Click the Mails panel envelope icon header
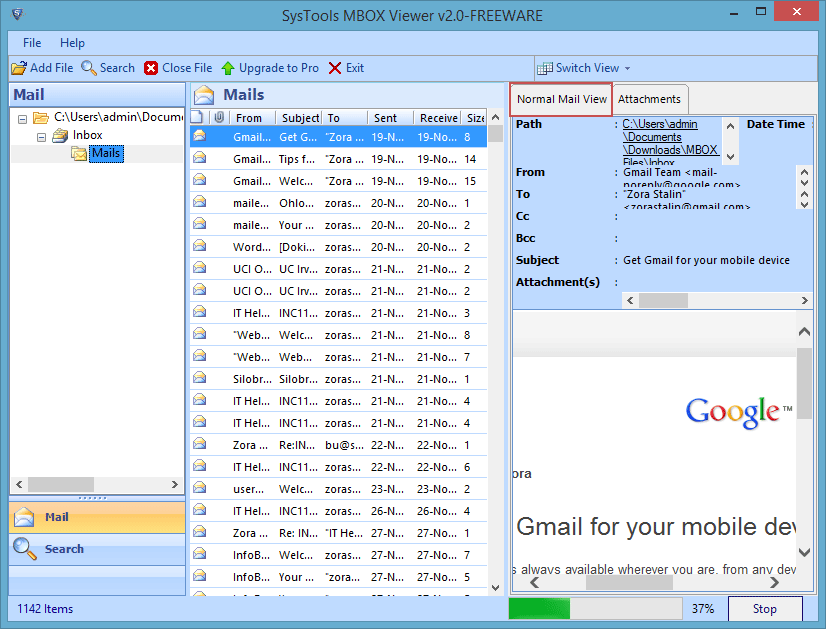This screenshot has height=629, width=826. coord(204,95)
